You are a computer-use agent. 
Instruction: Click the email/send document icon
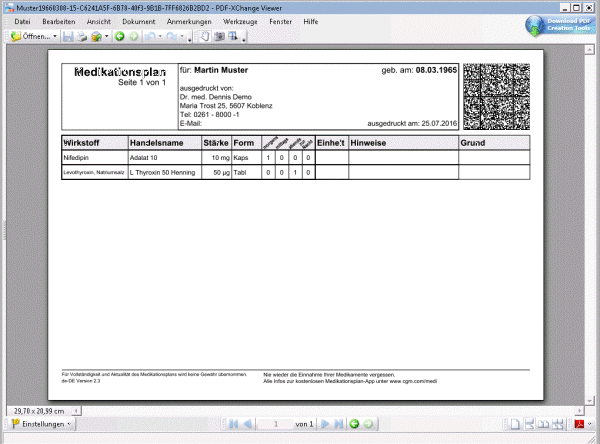click(x=96, y=36)
